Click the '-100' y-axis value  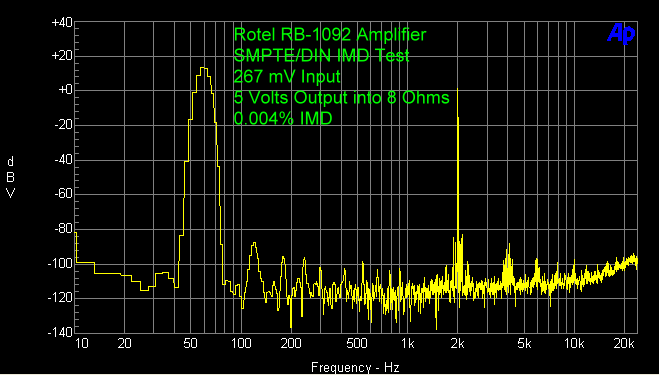[x=61, y=264]
